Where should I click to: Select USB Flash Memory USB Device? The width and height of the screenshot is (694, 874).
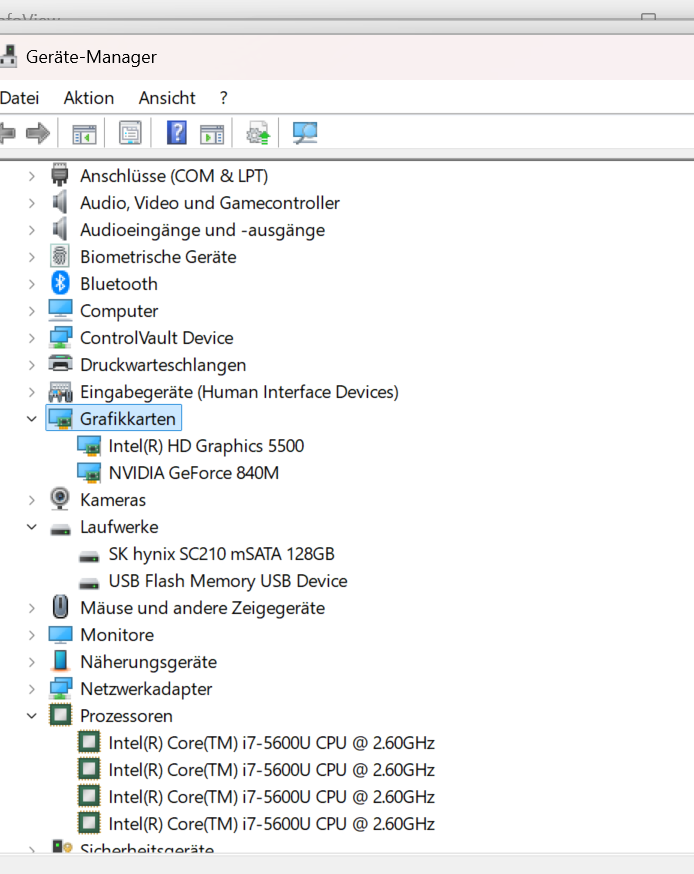pos(227,581)
